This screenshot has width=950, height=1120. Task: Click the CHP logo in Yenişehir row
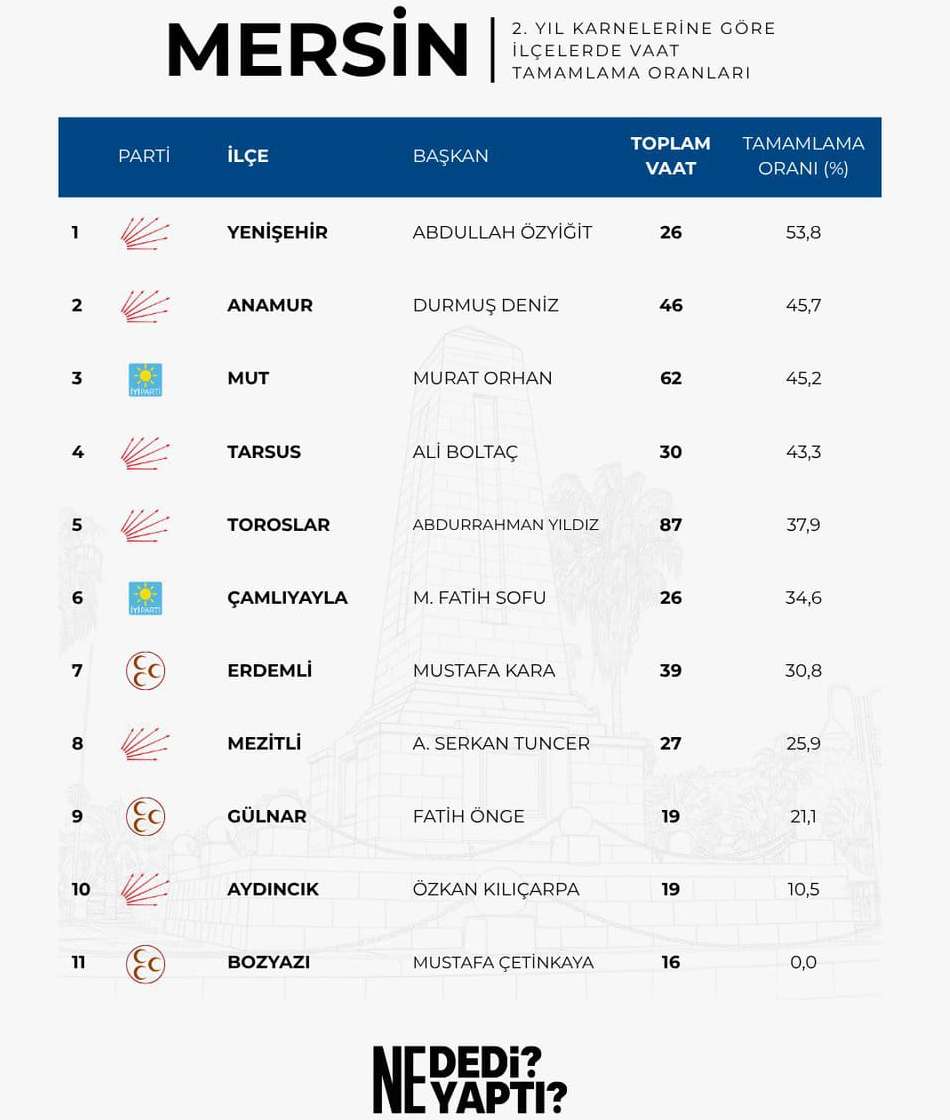click(x=145, y=233)
